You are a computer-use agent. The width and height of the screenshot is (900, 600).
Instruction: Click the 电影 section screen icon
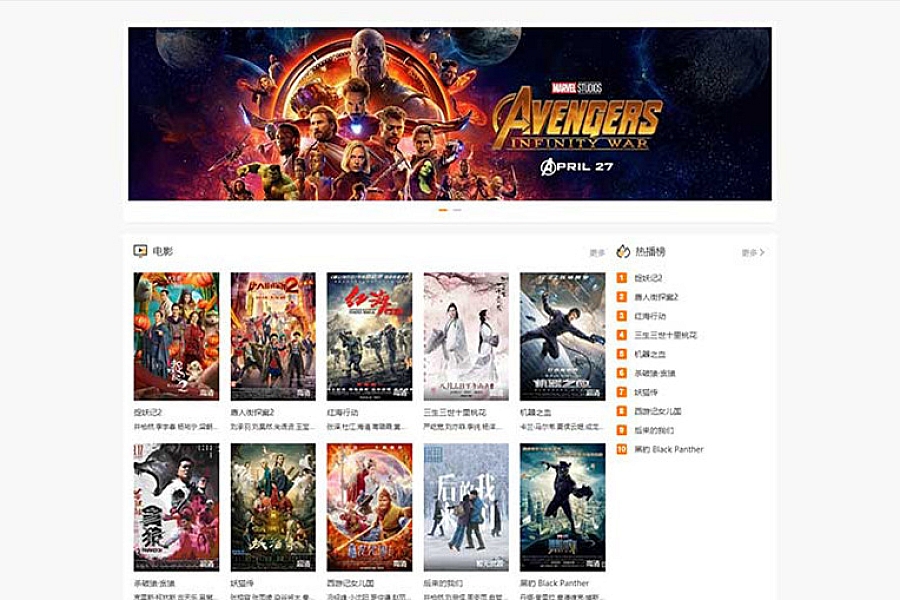[140, 251]
